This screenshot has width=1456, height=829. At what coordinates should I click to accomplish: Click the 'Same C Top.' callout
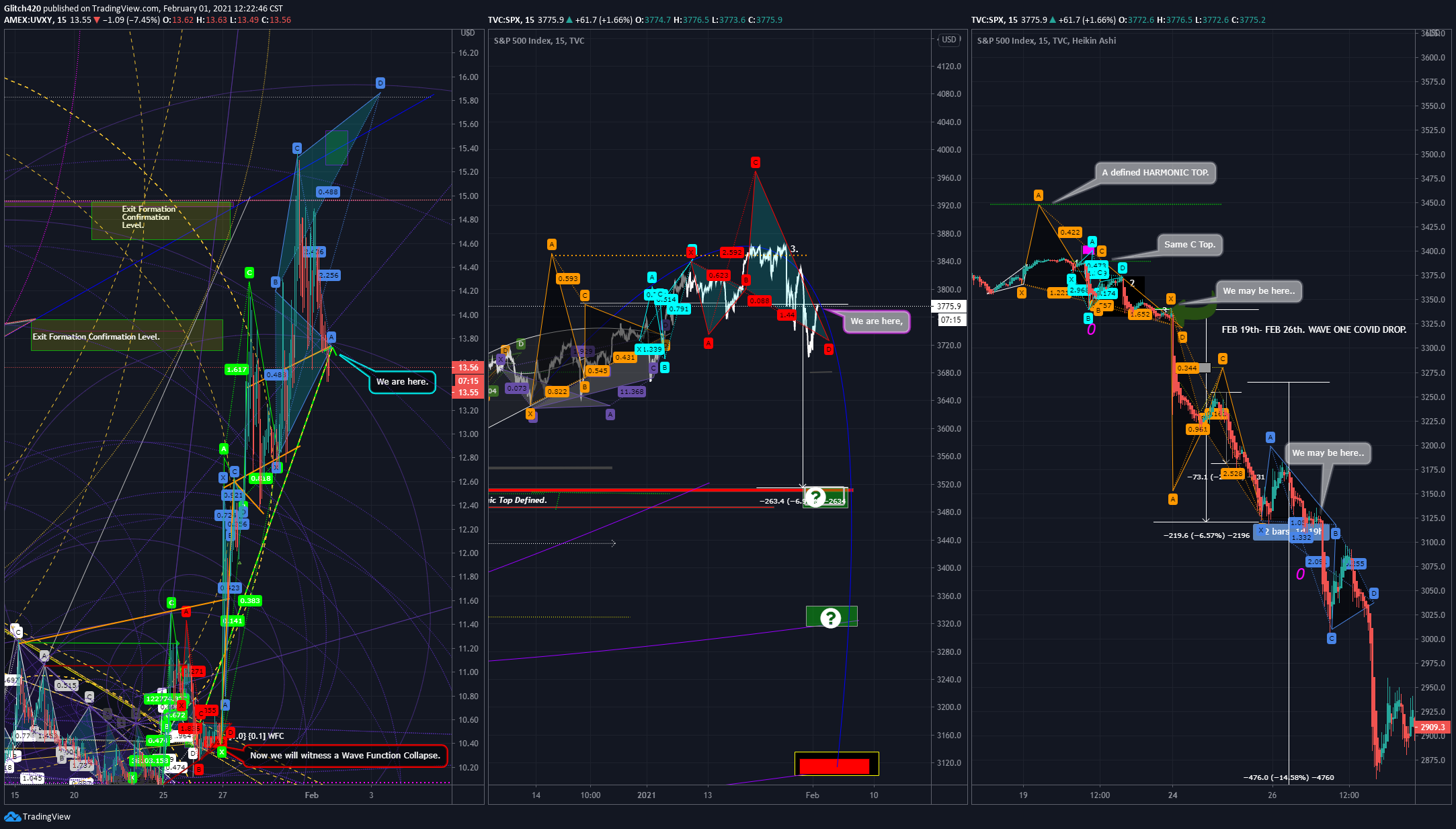coord(1190,245)
